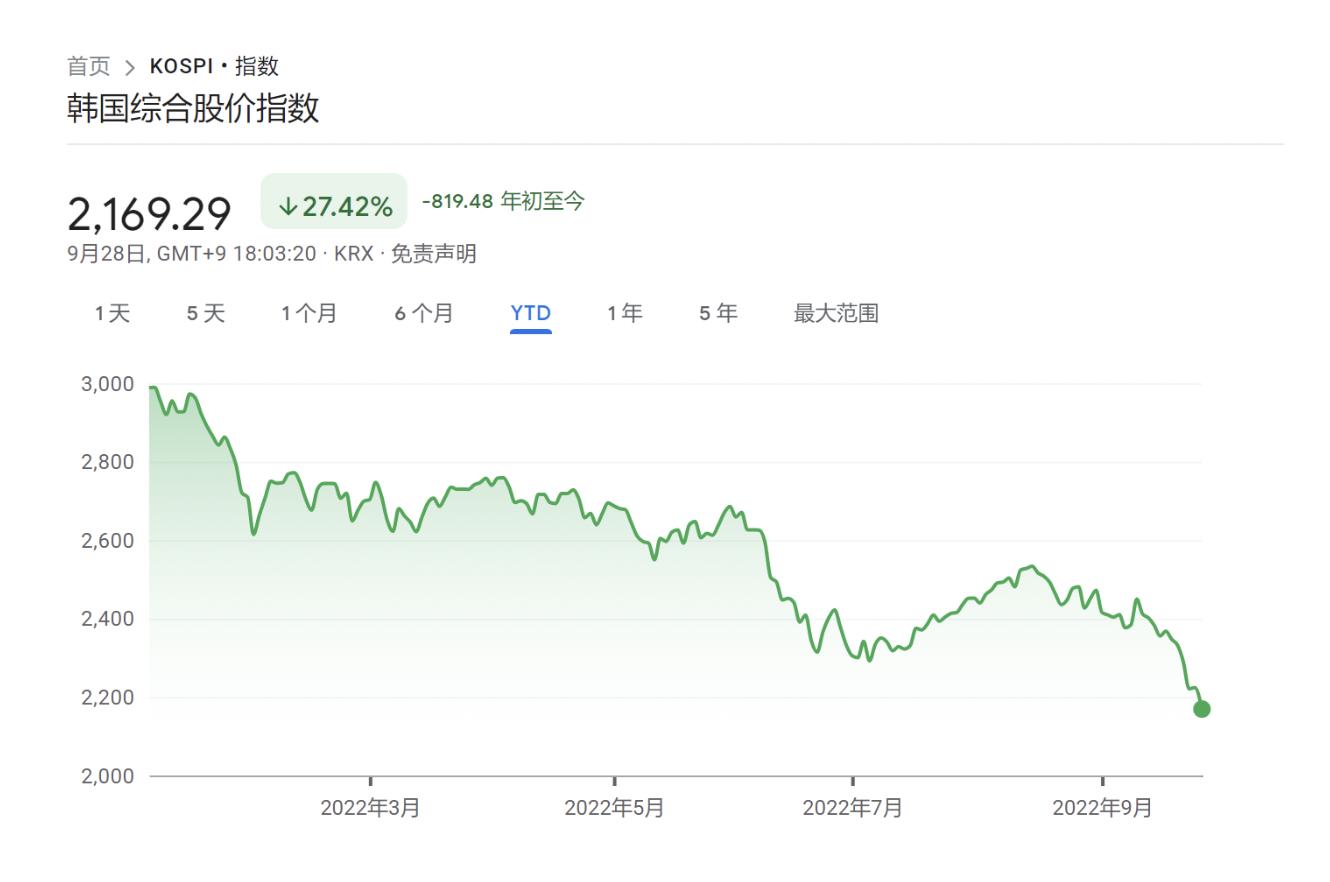1330x882 pixels.
Task: Switch to the 6 个月 range tab
Action: point(424,314)
